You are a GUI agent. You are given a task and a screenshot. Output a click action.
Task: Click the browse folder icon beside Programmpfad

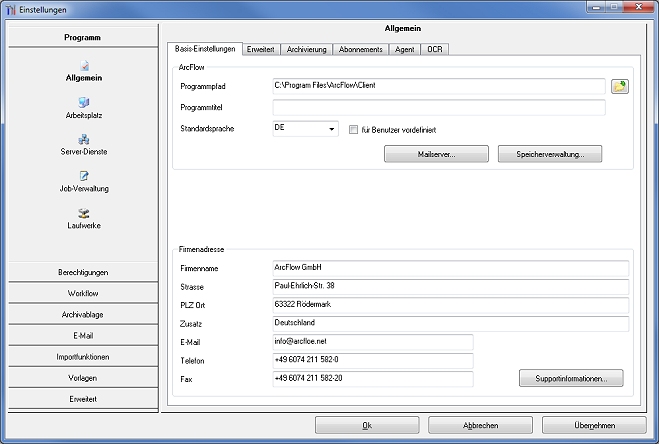[620, 86]
